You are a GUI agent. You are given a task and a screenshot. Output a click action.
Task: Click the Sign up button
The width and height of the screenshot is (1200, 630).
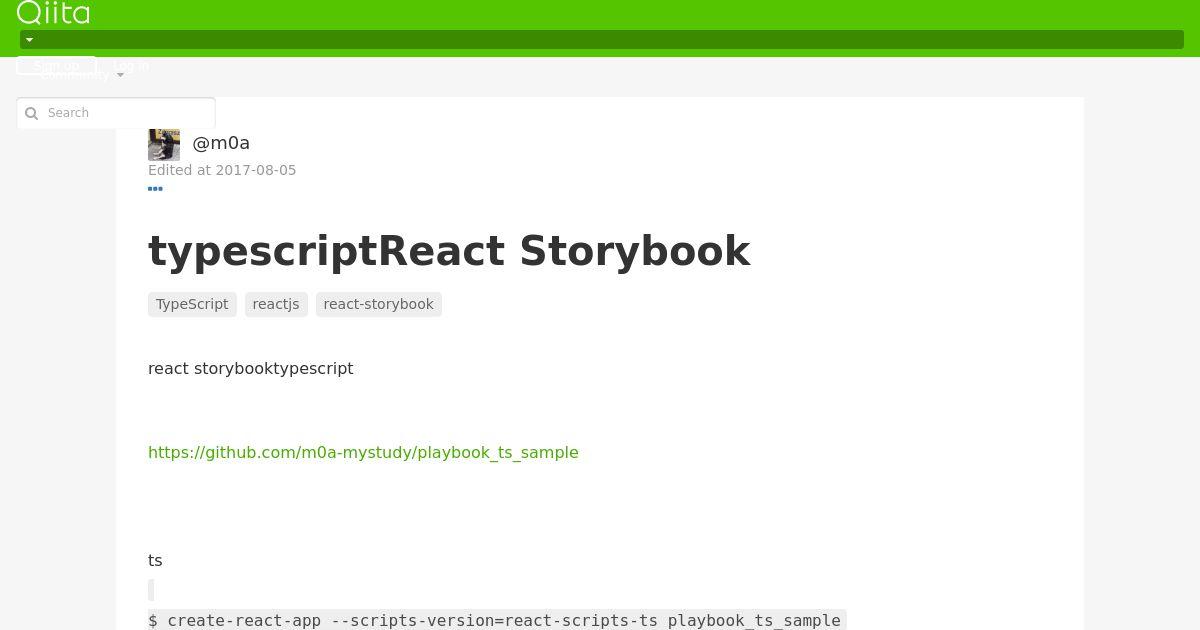56,66
